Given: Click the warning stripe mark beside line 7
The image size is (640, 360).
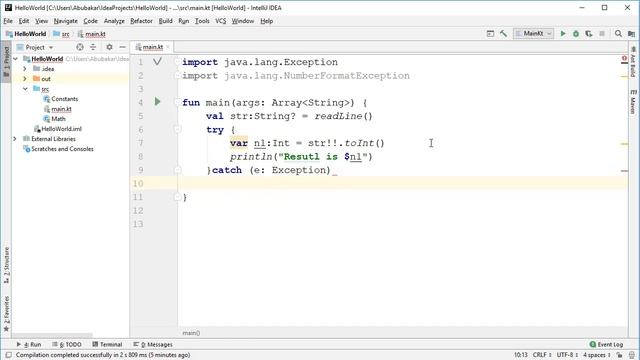Looking at the screenshot, I should click(624, 144).
